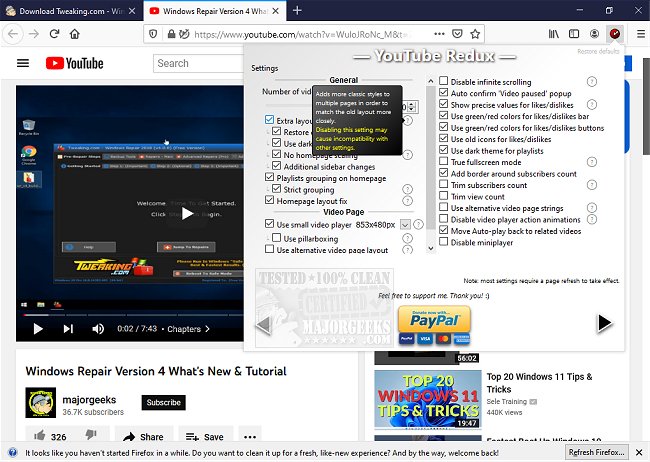Click the help icon beside Trim subscribers count
This screenshot has width=650, height=462.
click(x=592, y=185)
